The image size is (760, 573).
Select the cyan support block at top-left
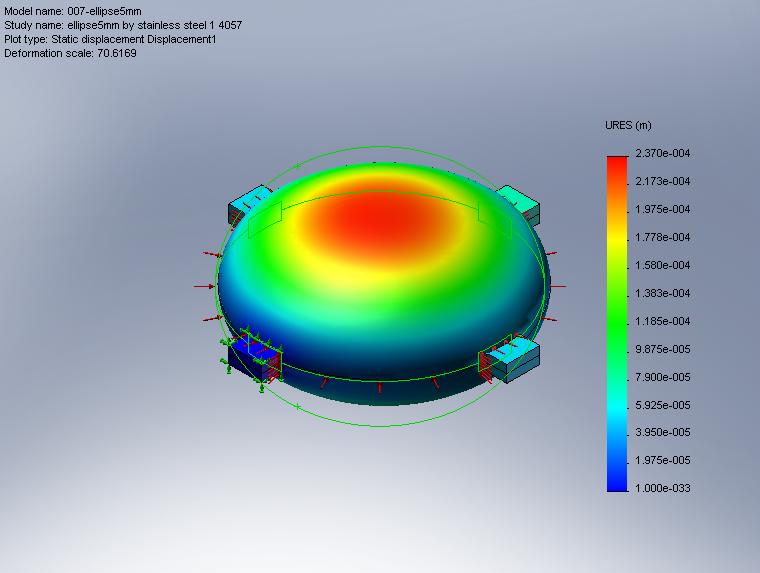pyautogui.click(x=248, y=203)
